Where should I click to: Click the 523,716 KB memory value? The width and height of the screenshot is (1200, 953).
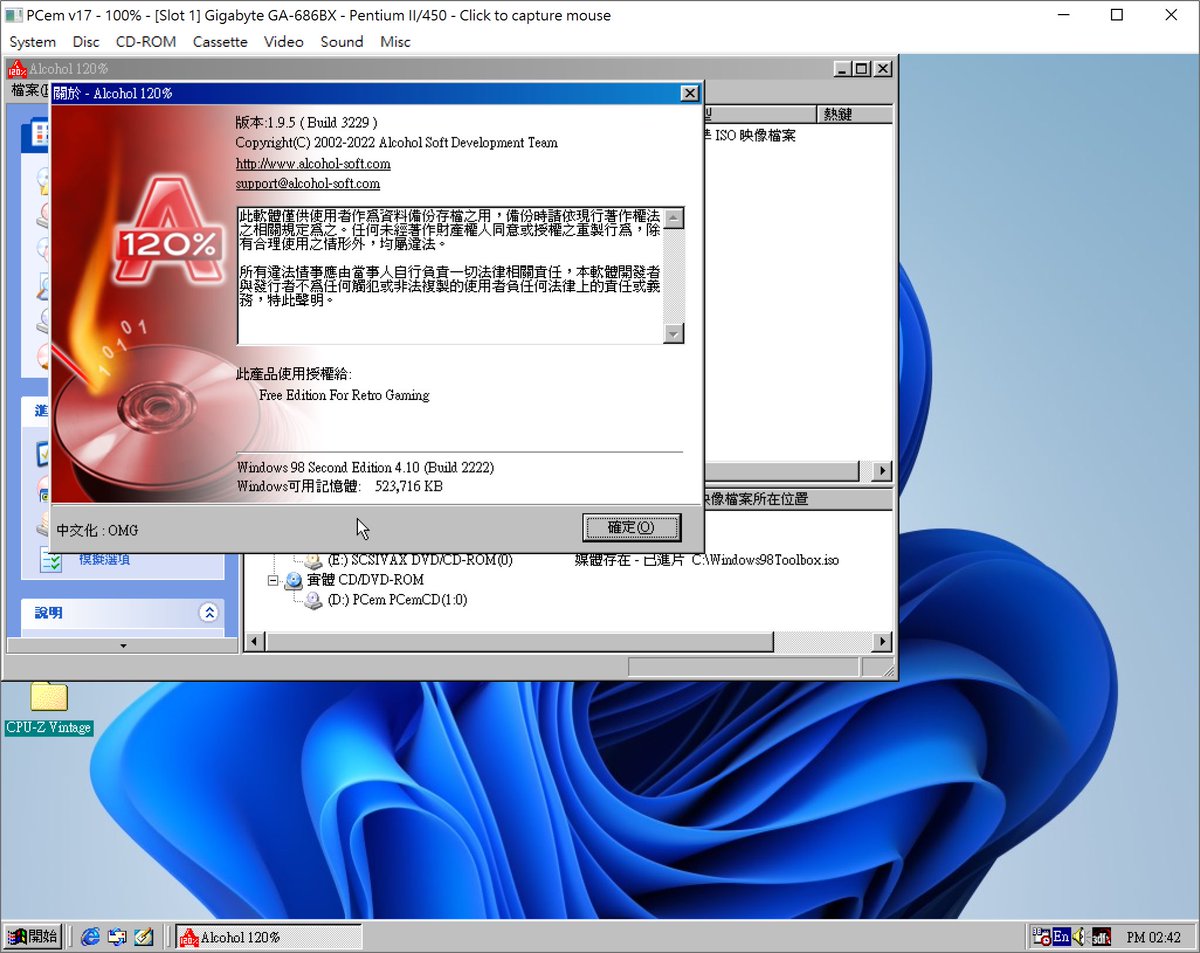coord(409,486)
